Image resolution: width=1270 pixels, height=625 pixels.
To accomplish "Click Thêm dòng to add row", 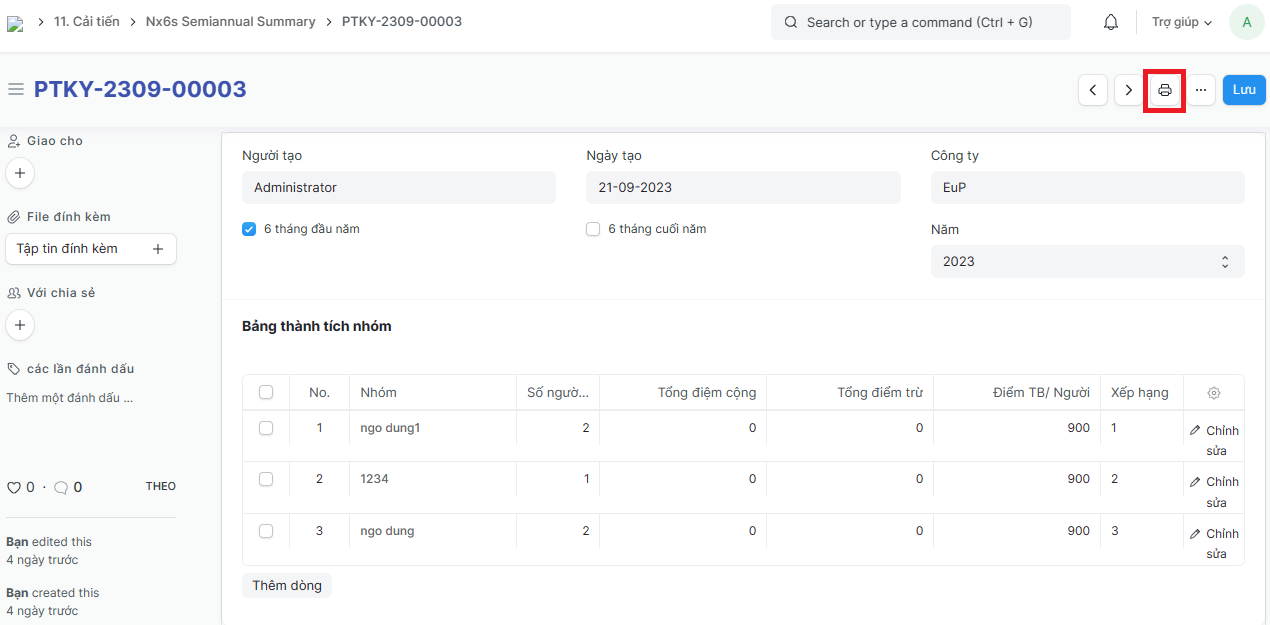I will pos(286,585).
